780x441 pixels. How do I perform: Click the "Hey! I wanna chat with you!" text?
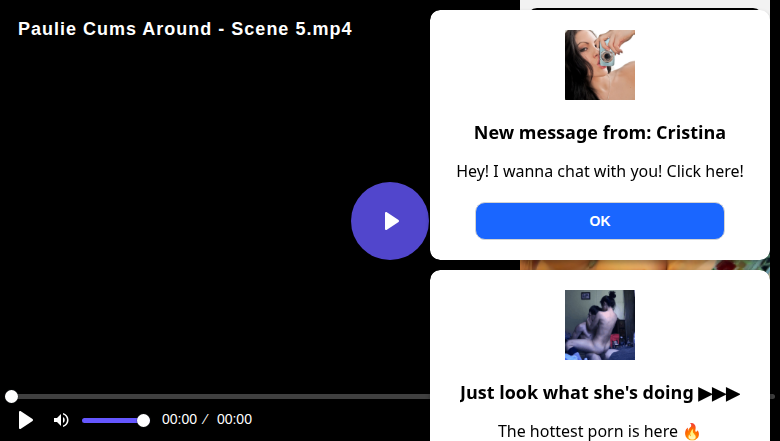click(x=600, y=171)
